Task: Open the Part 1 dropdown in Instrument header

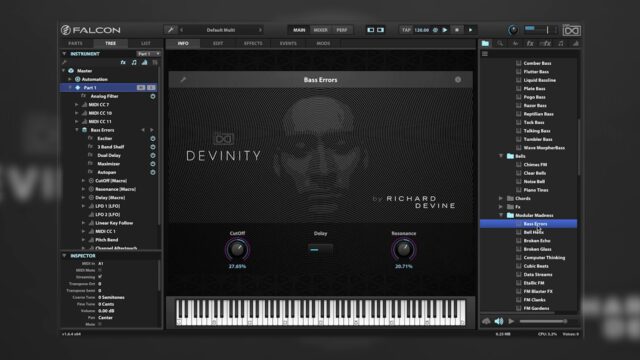Action: point(148,54)
